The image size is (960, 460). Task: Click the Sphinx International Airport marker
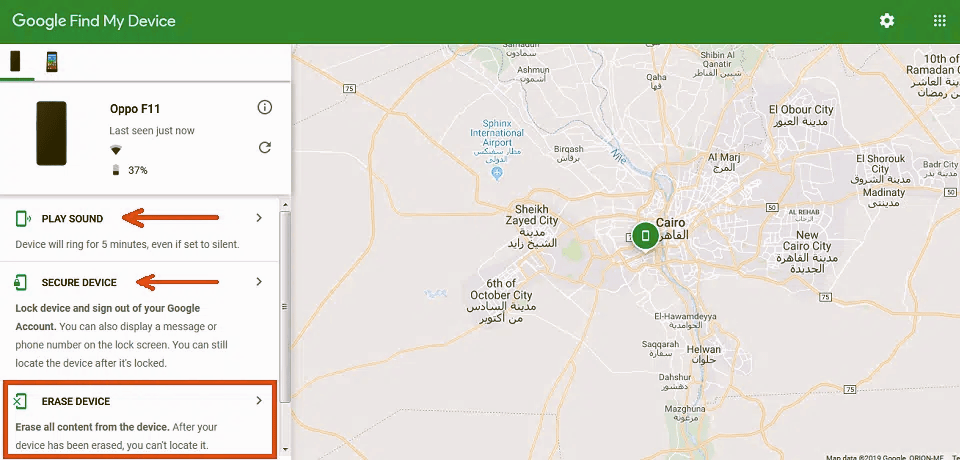[497, 174]
